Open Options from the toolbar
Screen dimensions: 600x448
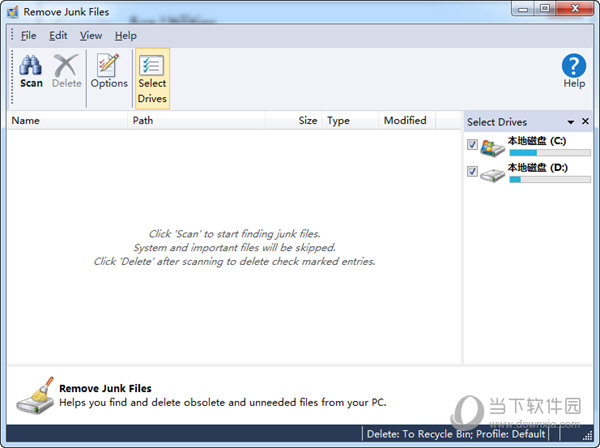coord(109,65)
